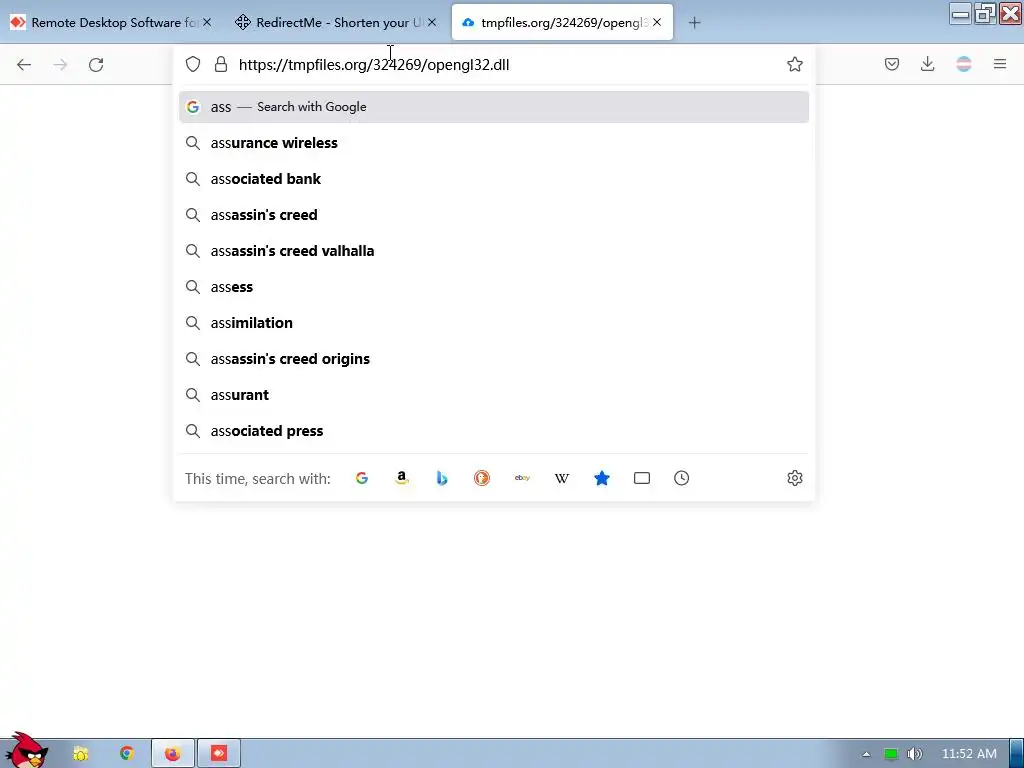Open the volume speaker tray icon

tap(915, 754)
